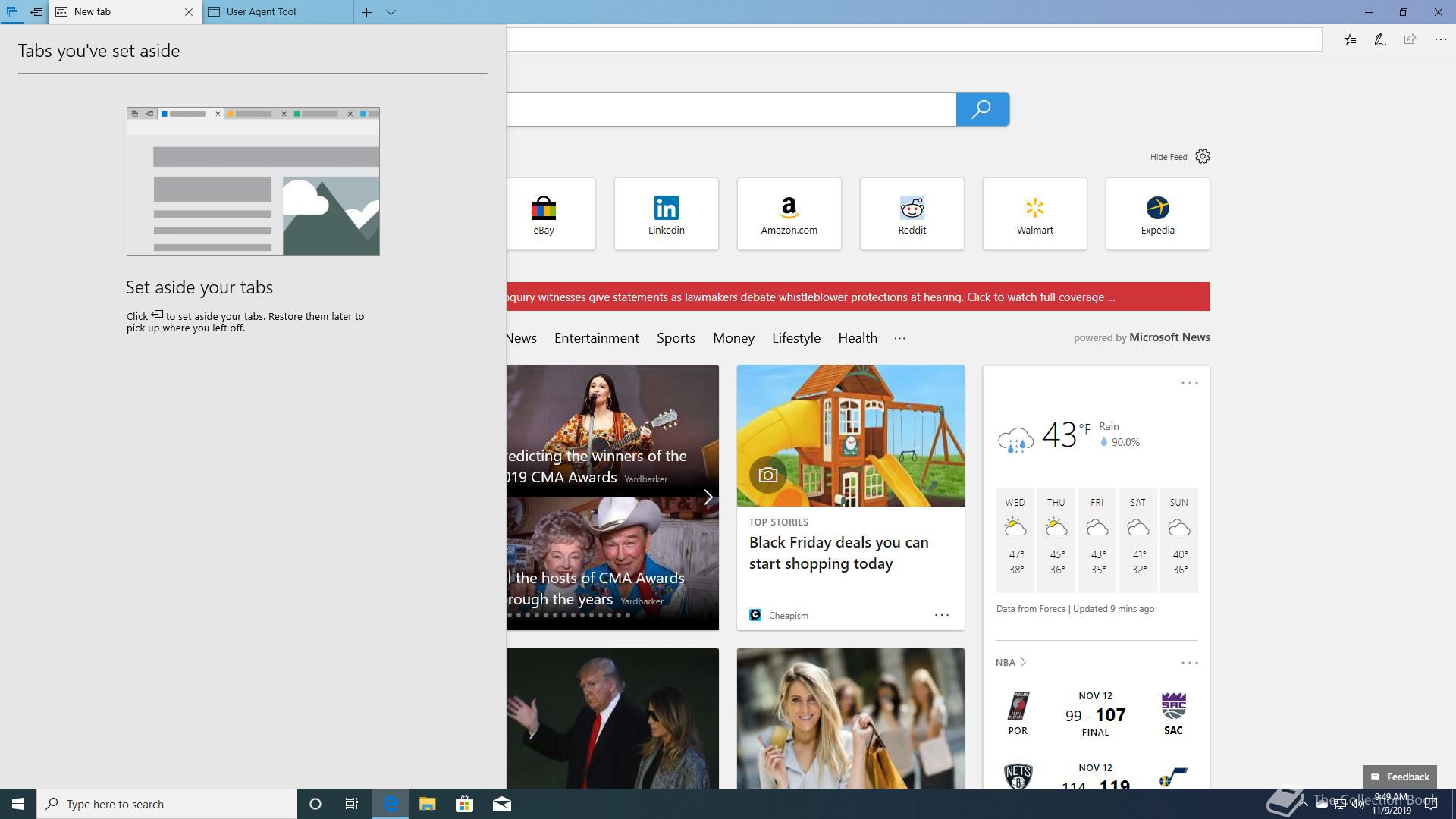Click the red breaking news banner
The width and height of the screenshot is (1456, 819).
point(858,297)
